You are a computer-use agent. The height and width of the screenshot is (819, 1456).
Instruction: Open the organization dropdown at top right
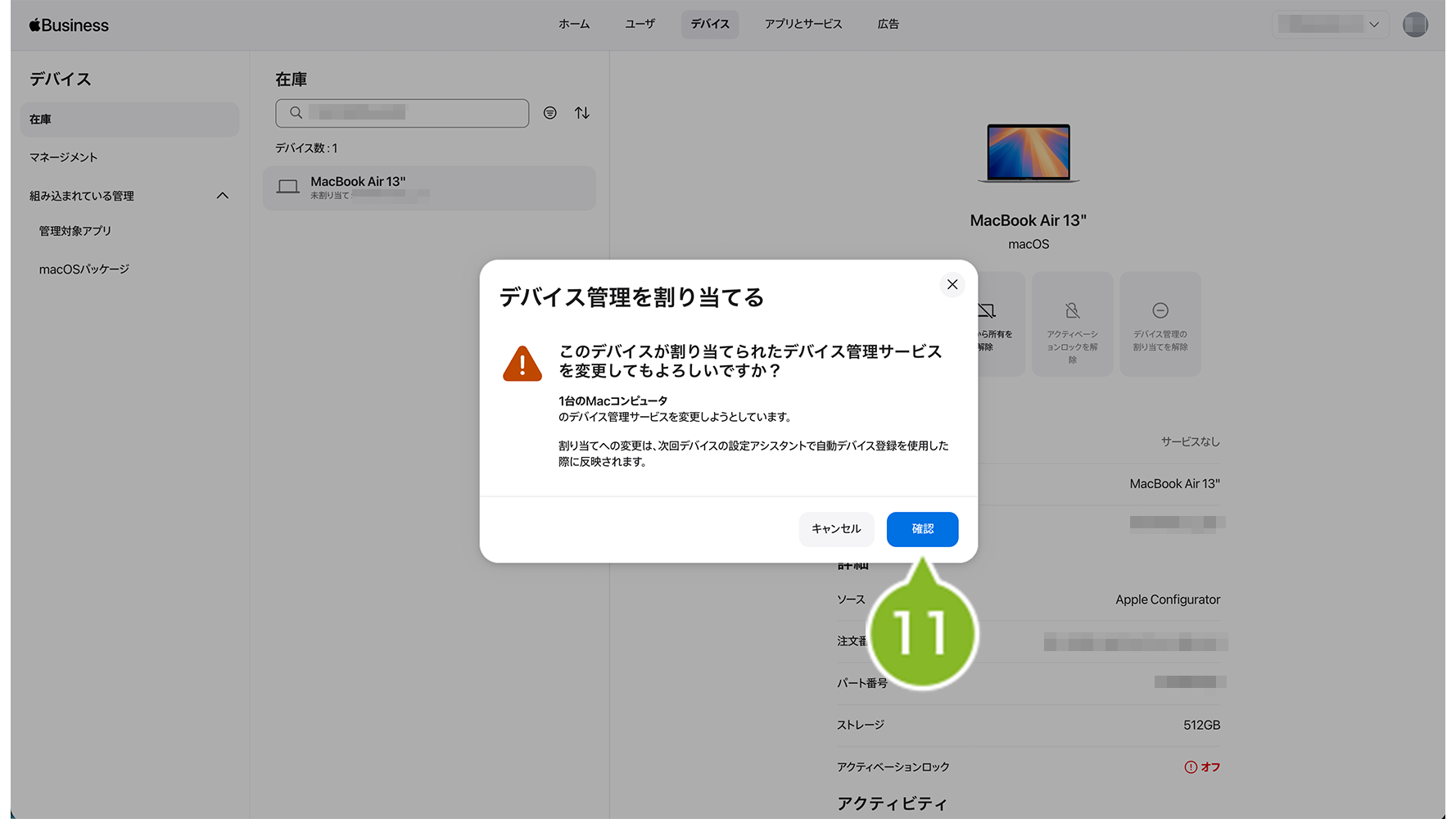click(1330, 25)
